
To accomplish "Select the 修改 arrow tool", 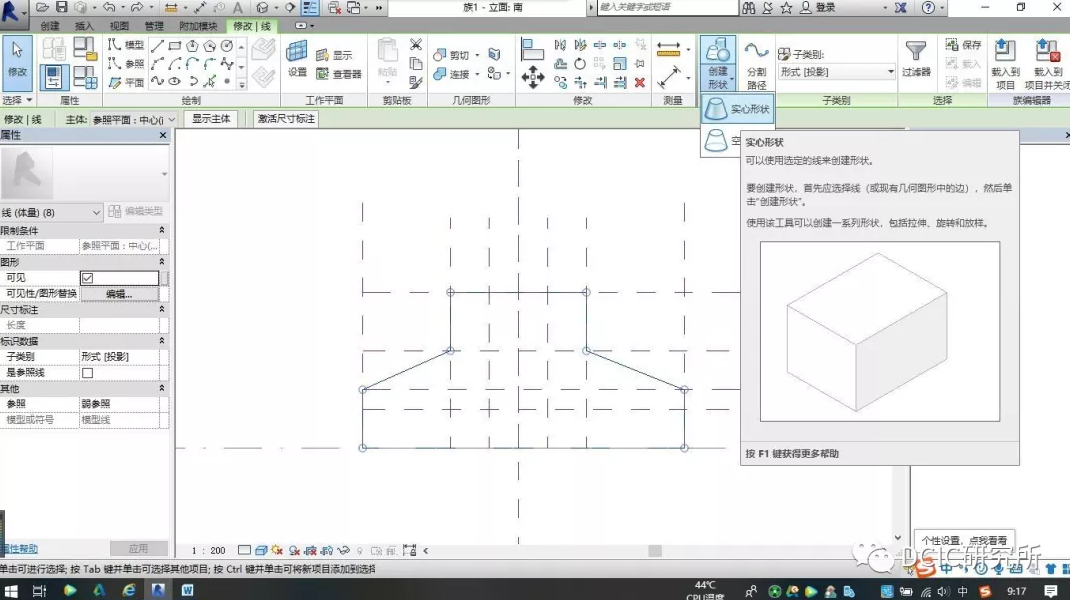I will 17,63.
